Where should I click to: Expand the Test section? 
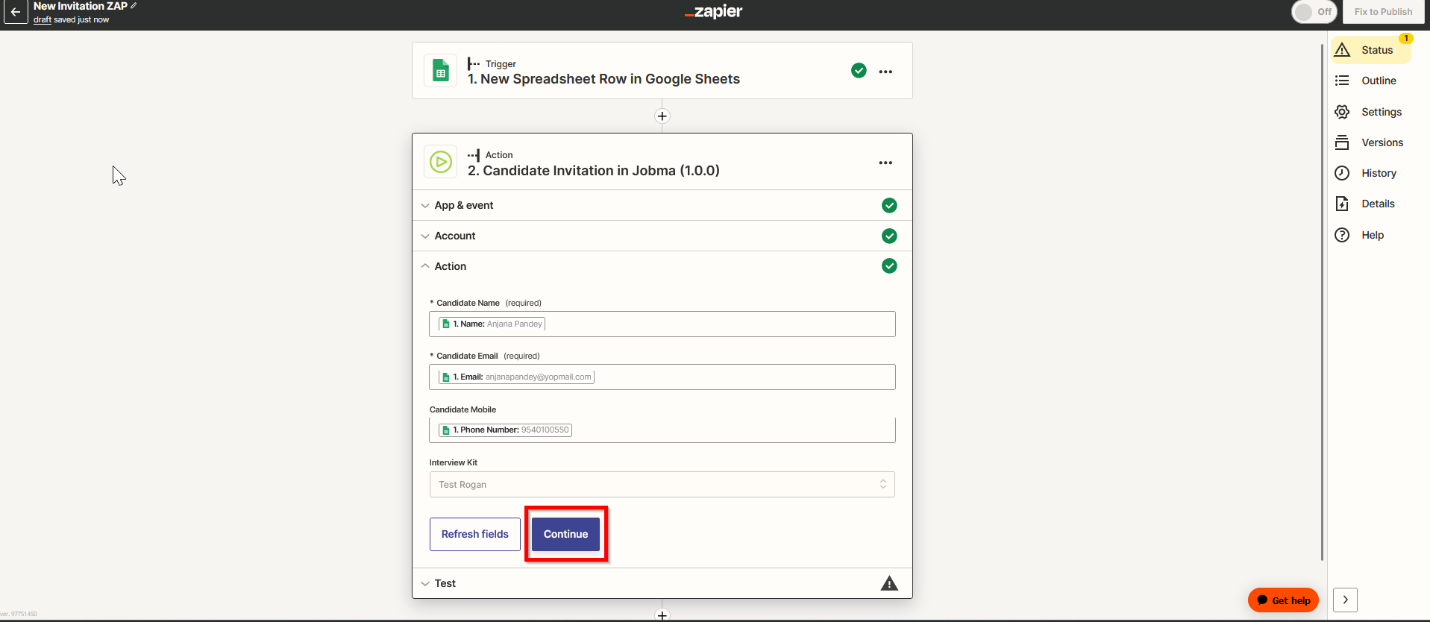[x=662, y=583]
